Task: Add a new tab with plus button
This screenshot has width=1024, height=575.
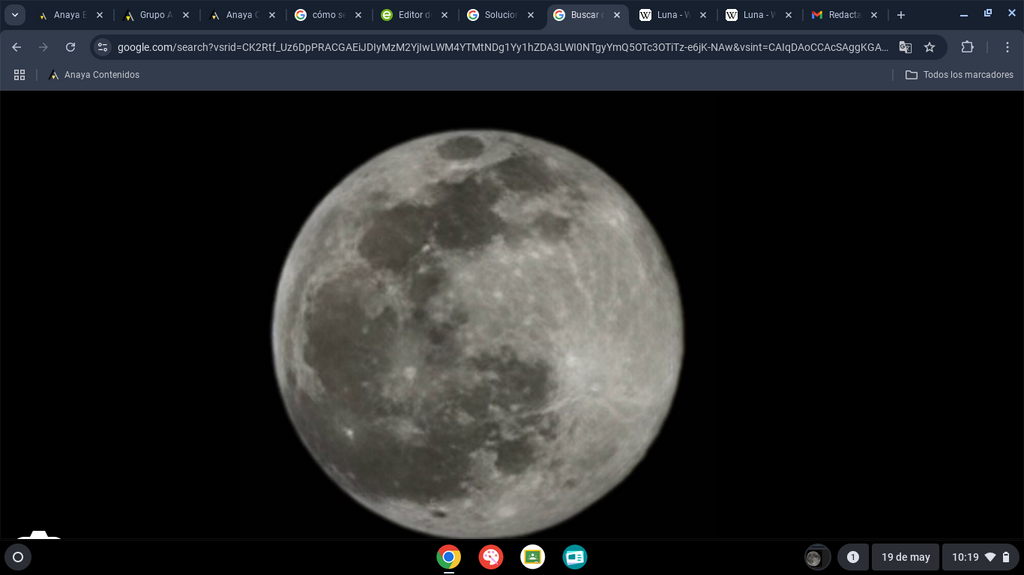Action: (901, 15)
